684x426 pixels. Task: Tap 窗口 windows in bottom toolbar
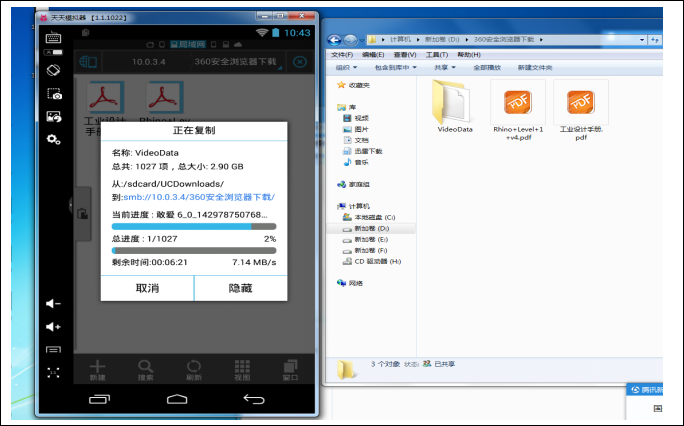coord(290,370)
